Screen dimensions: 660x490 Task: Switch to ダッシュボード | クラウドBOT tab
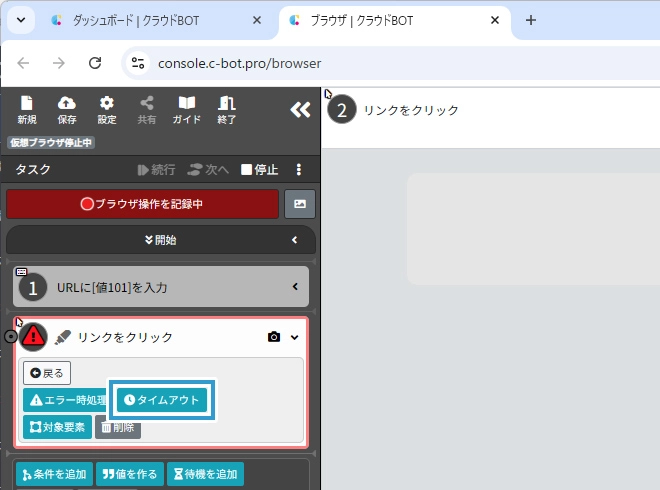tap(155, 20)
